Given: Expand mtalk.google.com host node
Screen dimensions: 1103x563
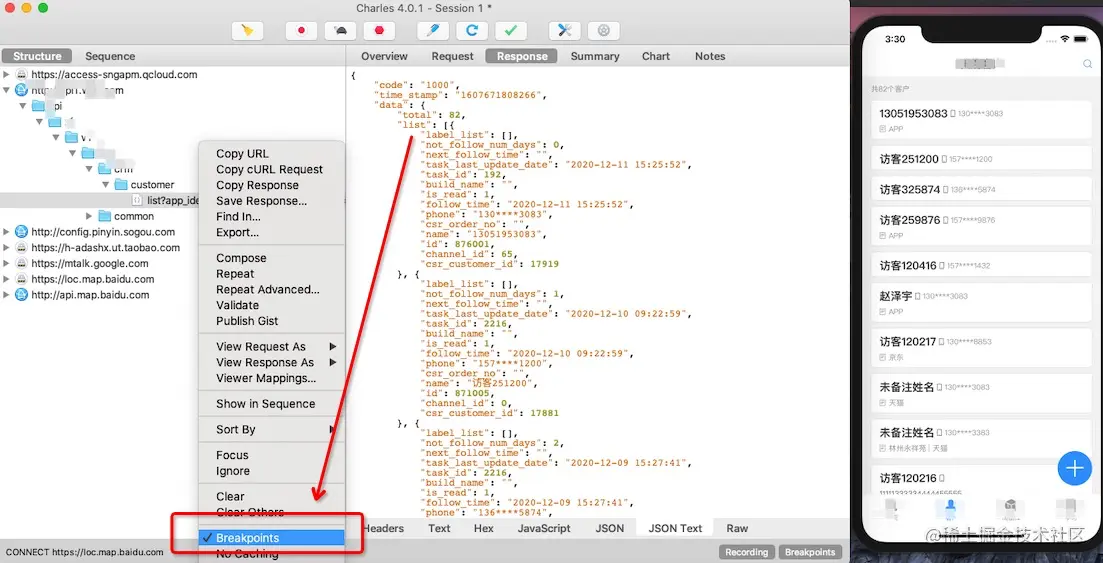Looking at the screenshot, I should click(x=6, y=263).
